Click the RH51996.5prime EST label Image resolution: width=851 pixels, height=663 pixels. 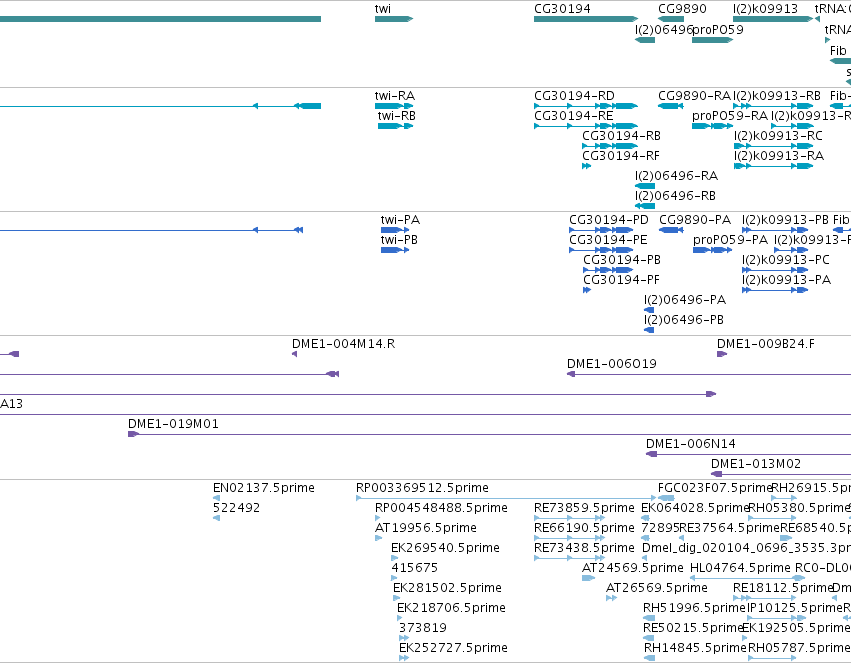[695, 608]
